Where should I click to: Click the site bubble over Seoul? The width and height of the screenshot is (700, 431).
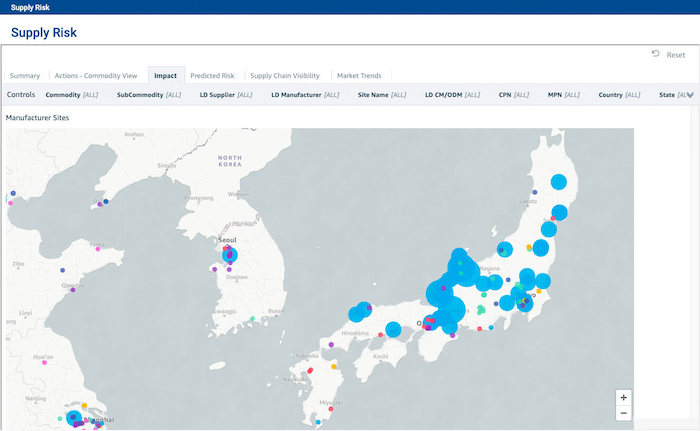[x=229, y=257]
